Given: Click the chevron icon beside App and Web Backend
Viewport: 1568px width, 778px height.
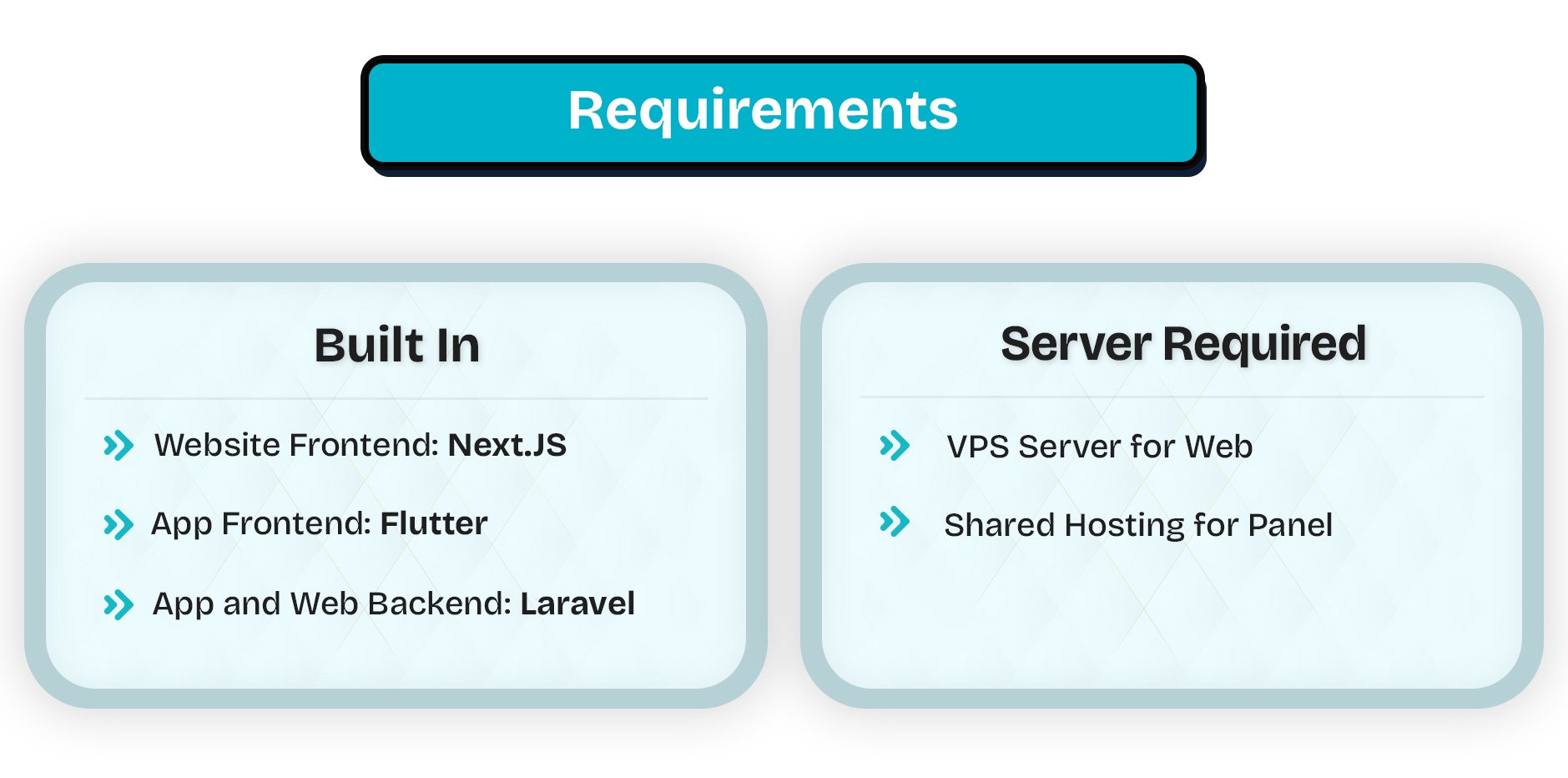Looking at the screenshot, I should click(118, 605).
